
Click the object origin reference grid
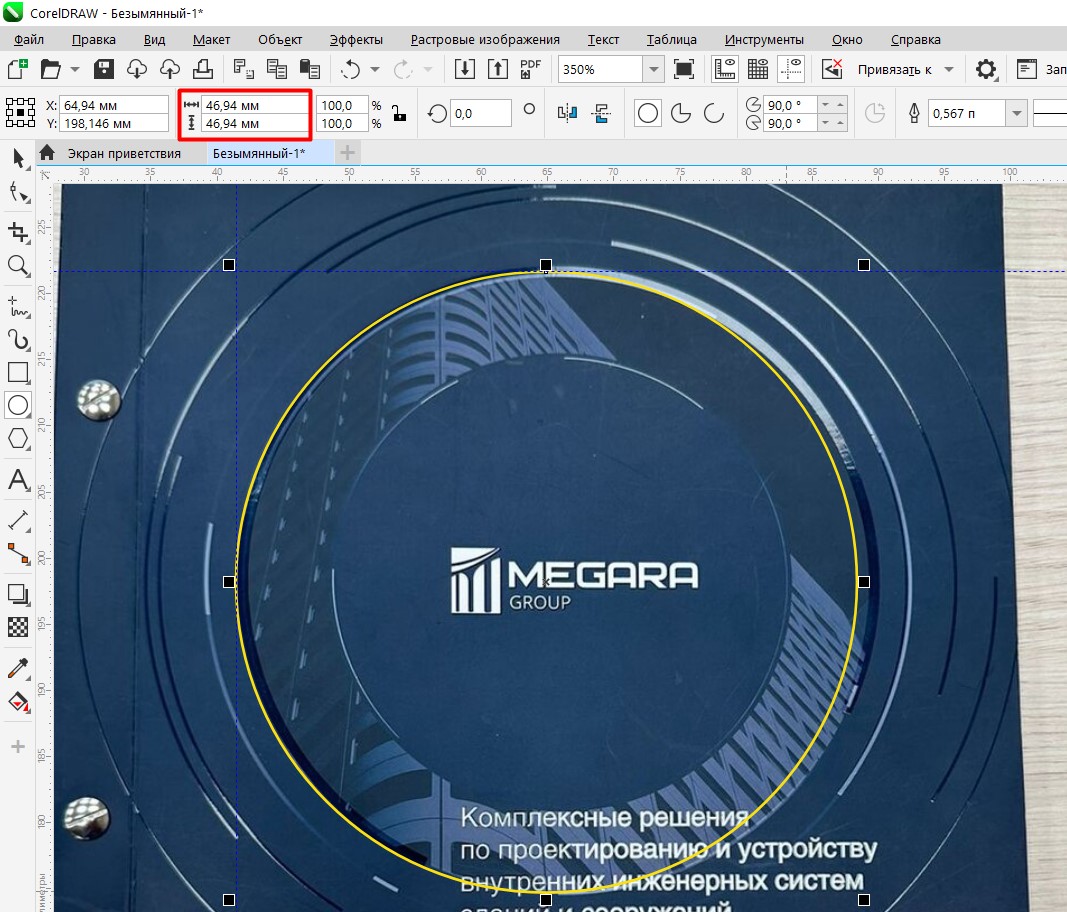(x=20, y=113)
